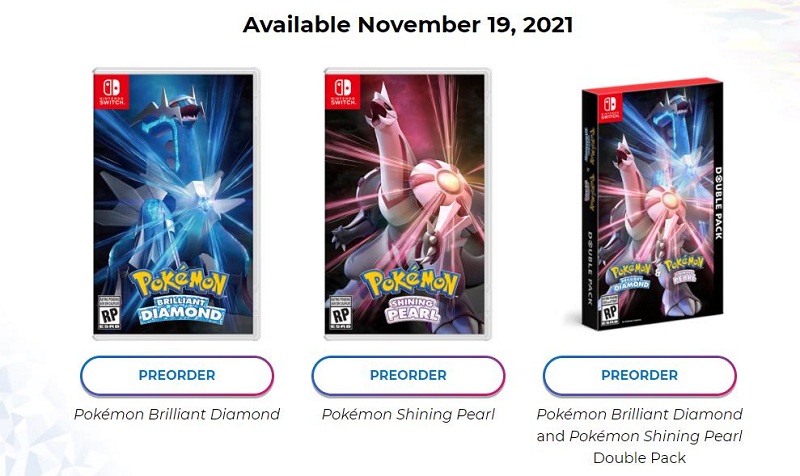Viewport: 800px width, 476px height.
Task: Select the Pokémon Shining Pearl caption text
Action: (408, 414)
